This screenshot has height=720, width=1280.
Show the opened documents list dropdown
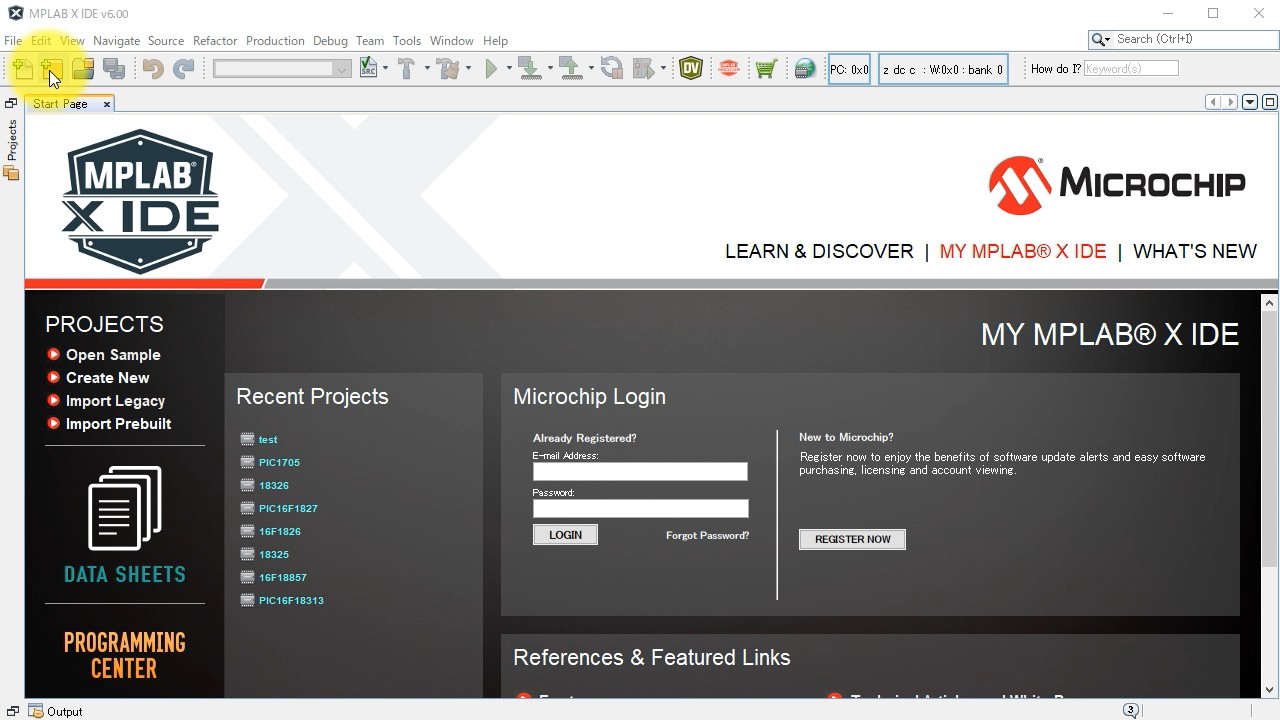click(x=1250, y=102)
